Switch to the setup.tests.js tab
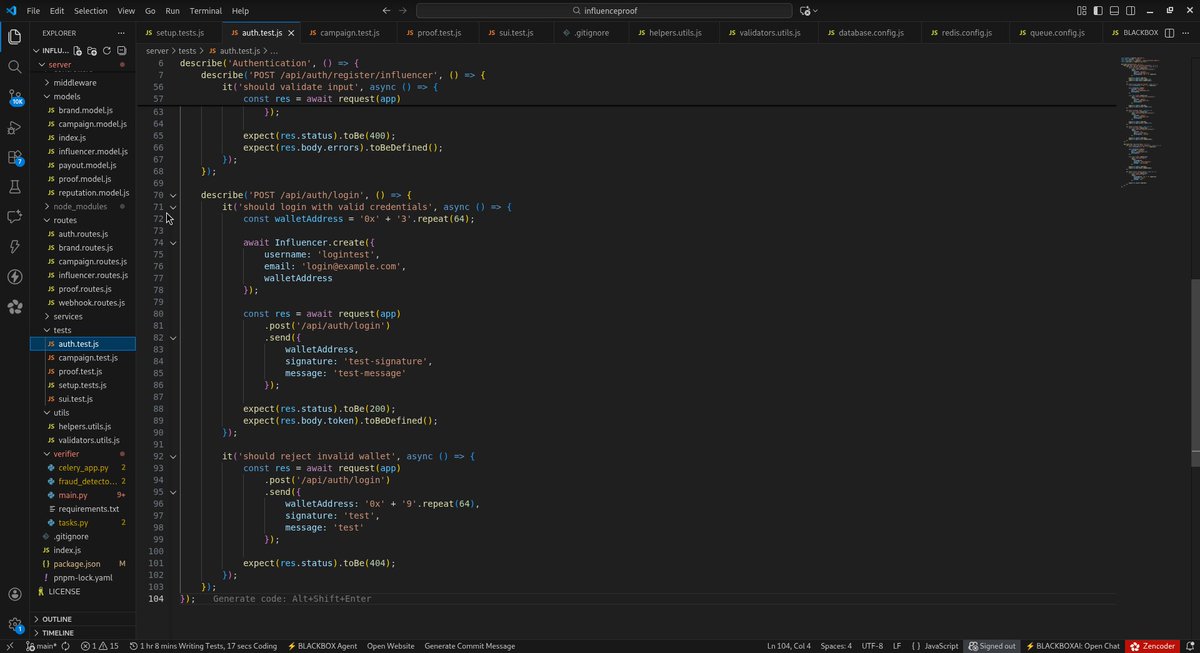Screen dimensions: 1200x653 [x=180, y=33]
